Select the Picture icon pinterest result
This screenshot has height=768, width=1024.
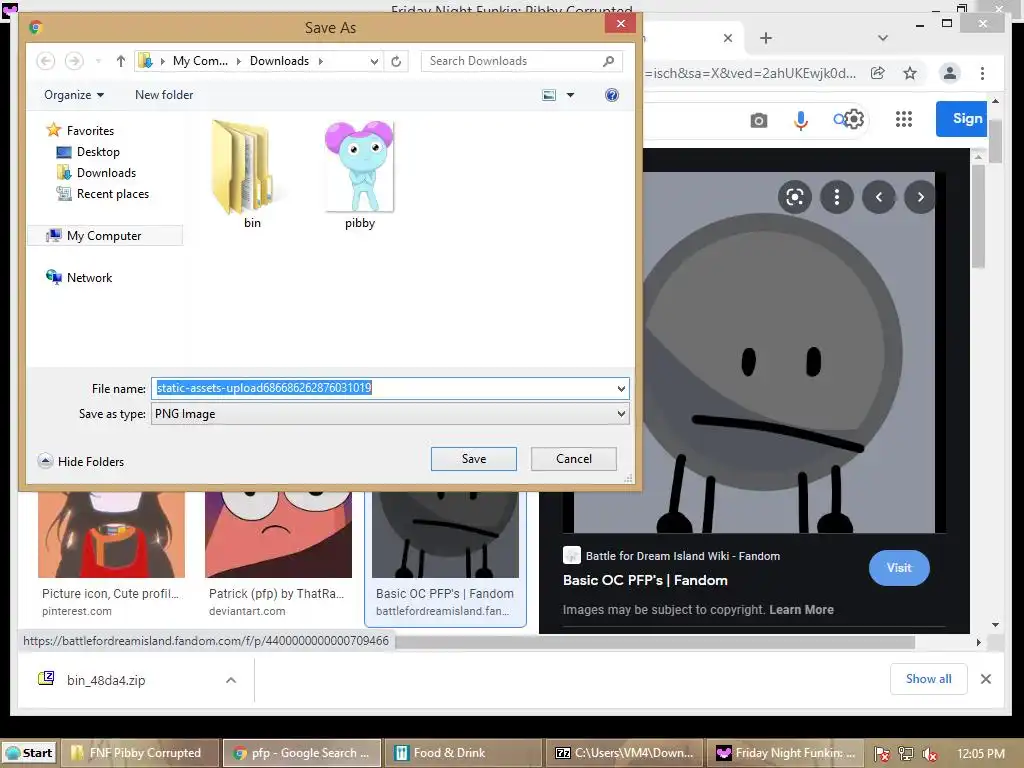pos(111,555)
